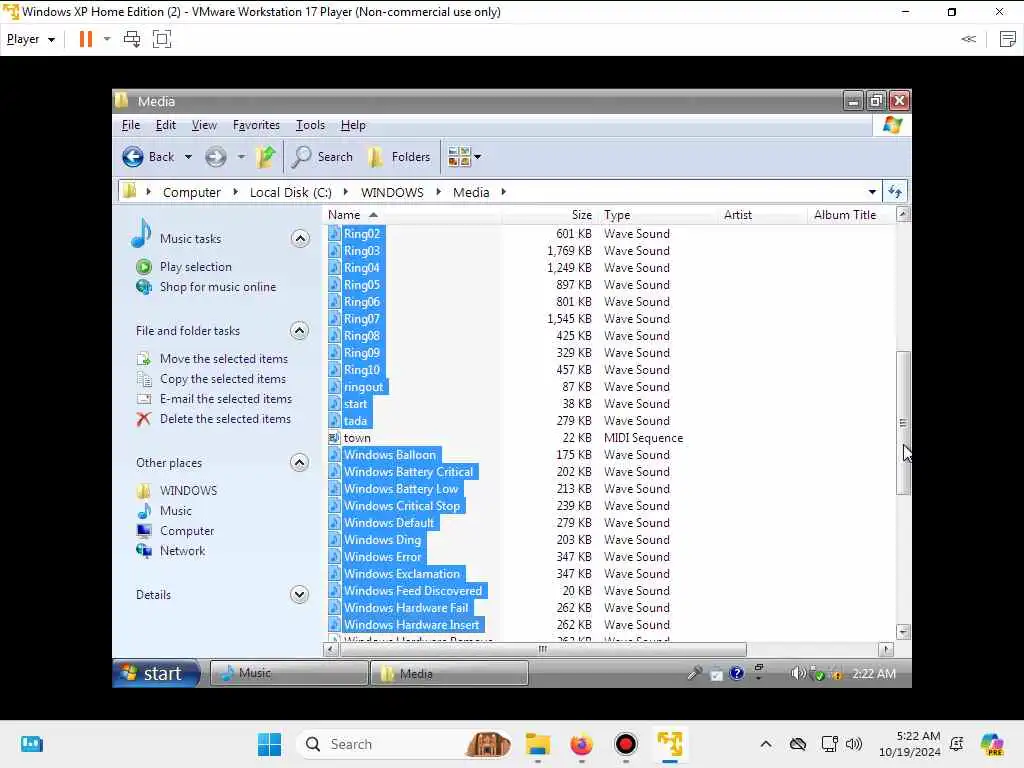Open the View menu

click(x=204, y=125)
